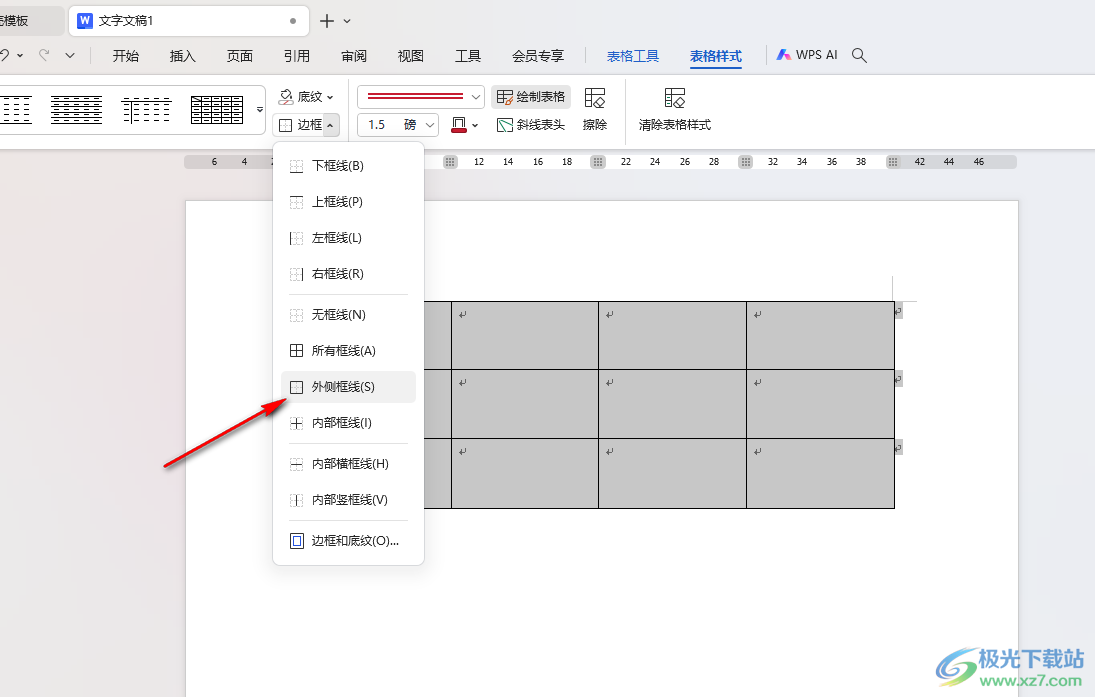Select the diagonal header (斜线表头) tool
1095x697 pixels.
coord(531,125)
